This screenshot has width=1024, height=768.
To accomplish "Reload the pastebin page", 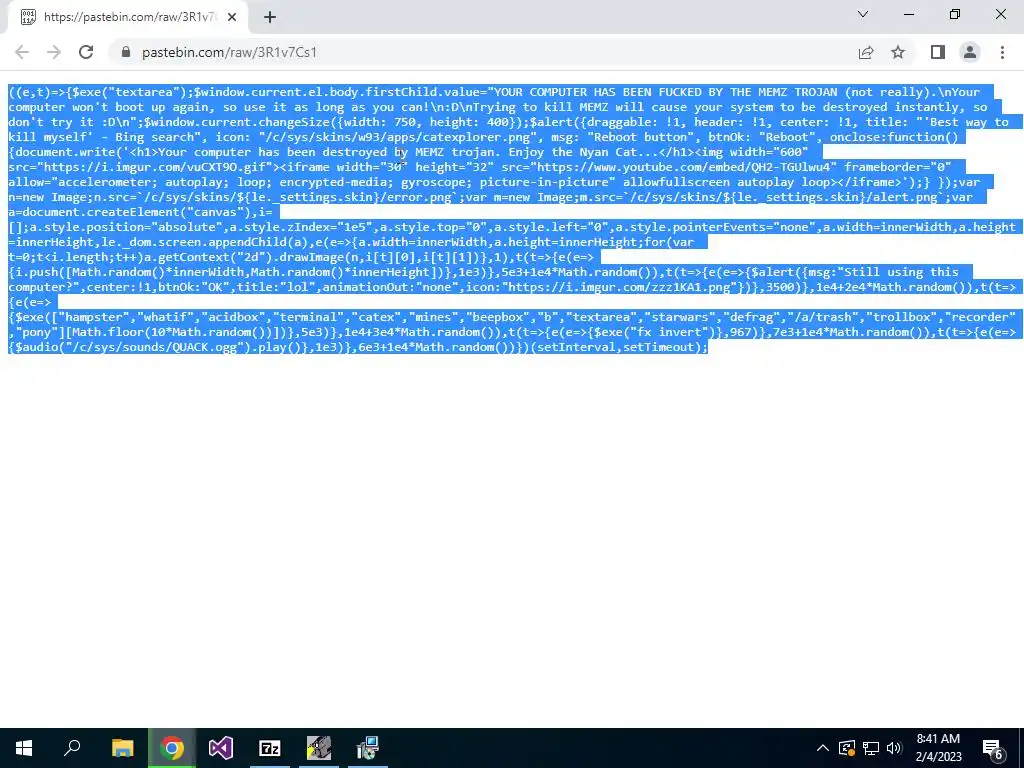I will pos(86,52).
